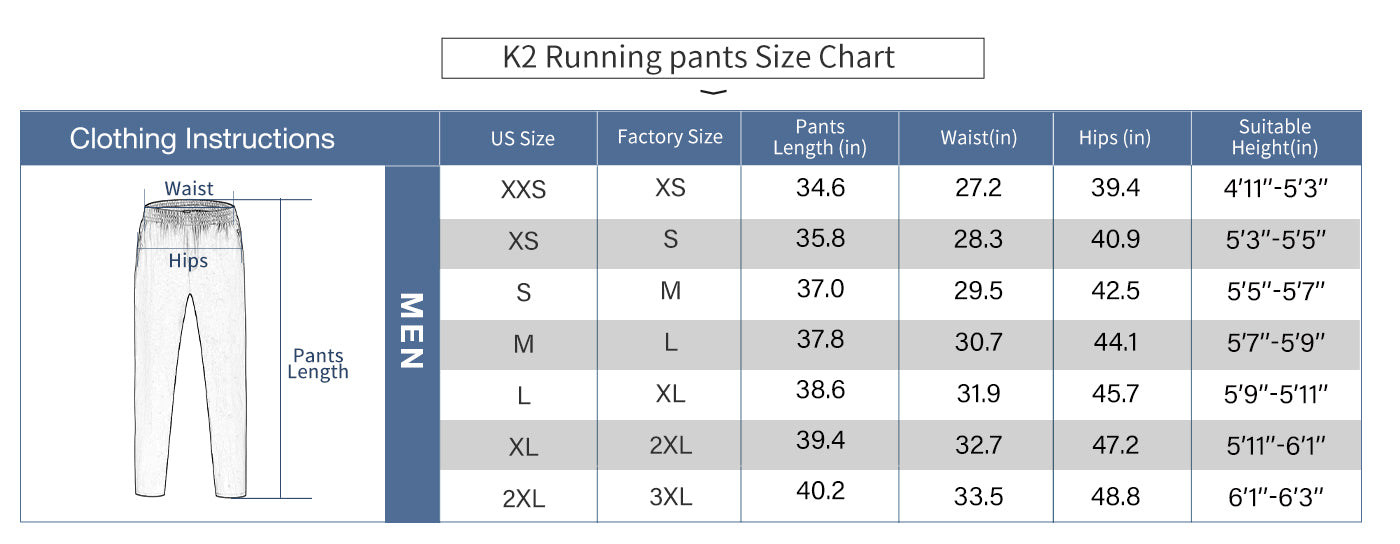
Task: Select the Factory Size column header
Action: coord(669,137)
